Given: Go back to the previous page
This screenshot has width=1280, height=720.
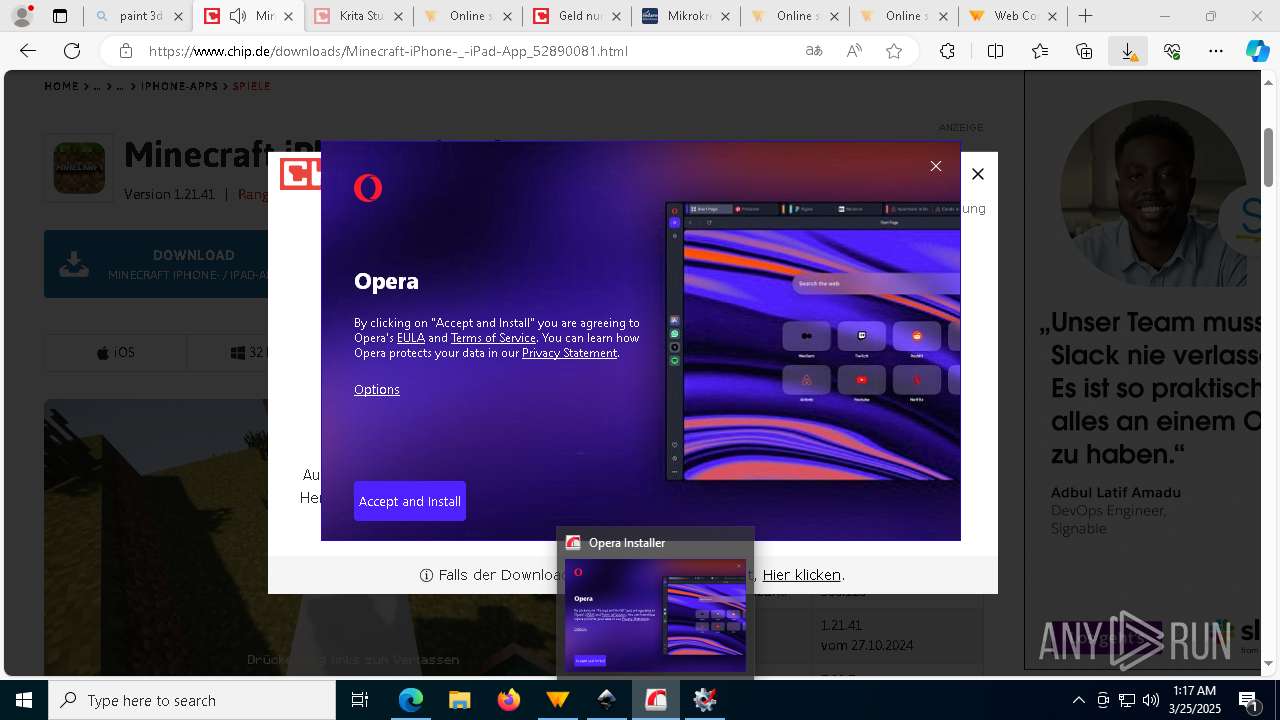Looking at the screenshot, I should coord(28,51).
